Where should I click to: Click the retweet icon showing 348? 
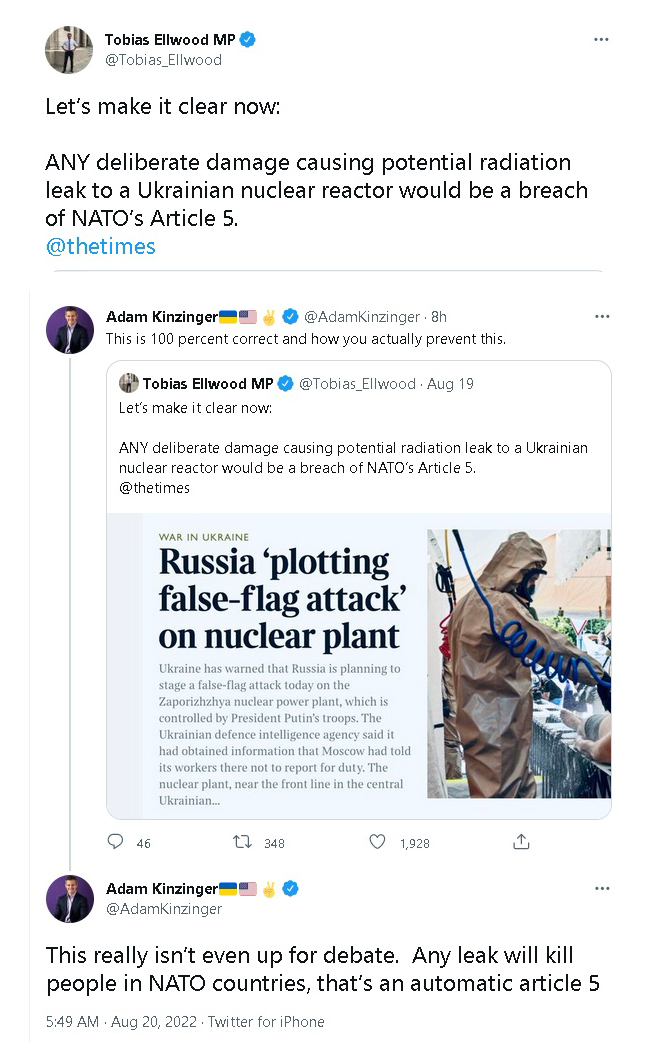coord(242,842)
